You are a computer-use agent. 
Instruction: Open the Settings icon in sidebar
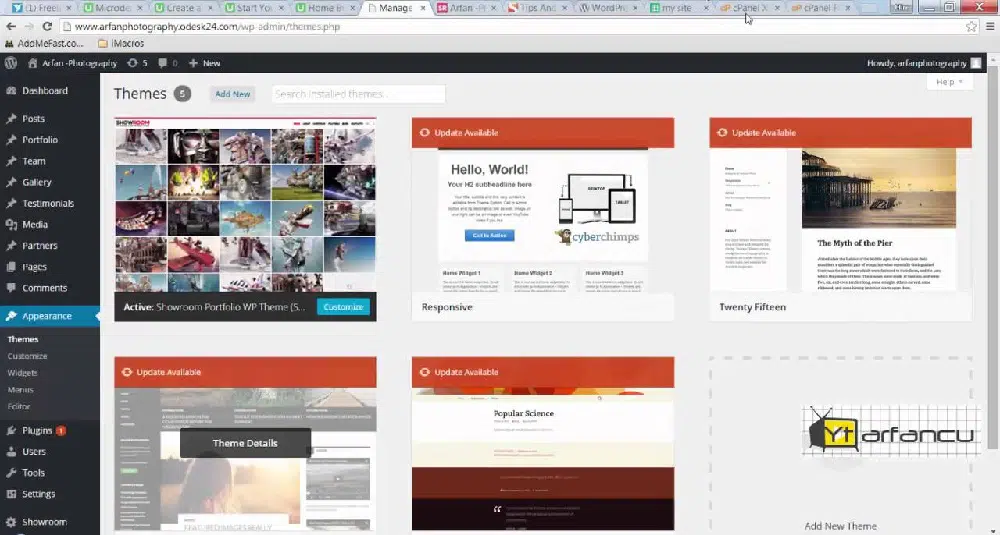pos(11,494)
